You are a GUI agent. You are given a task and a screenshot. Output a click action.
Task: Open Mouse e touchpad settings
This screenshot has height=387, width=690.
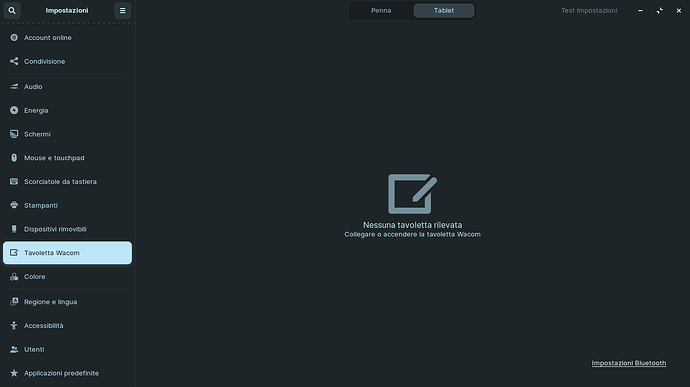(x=67, y=158)
